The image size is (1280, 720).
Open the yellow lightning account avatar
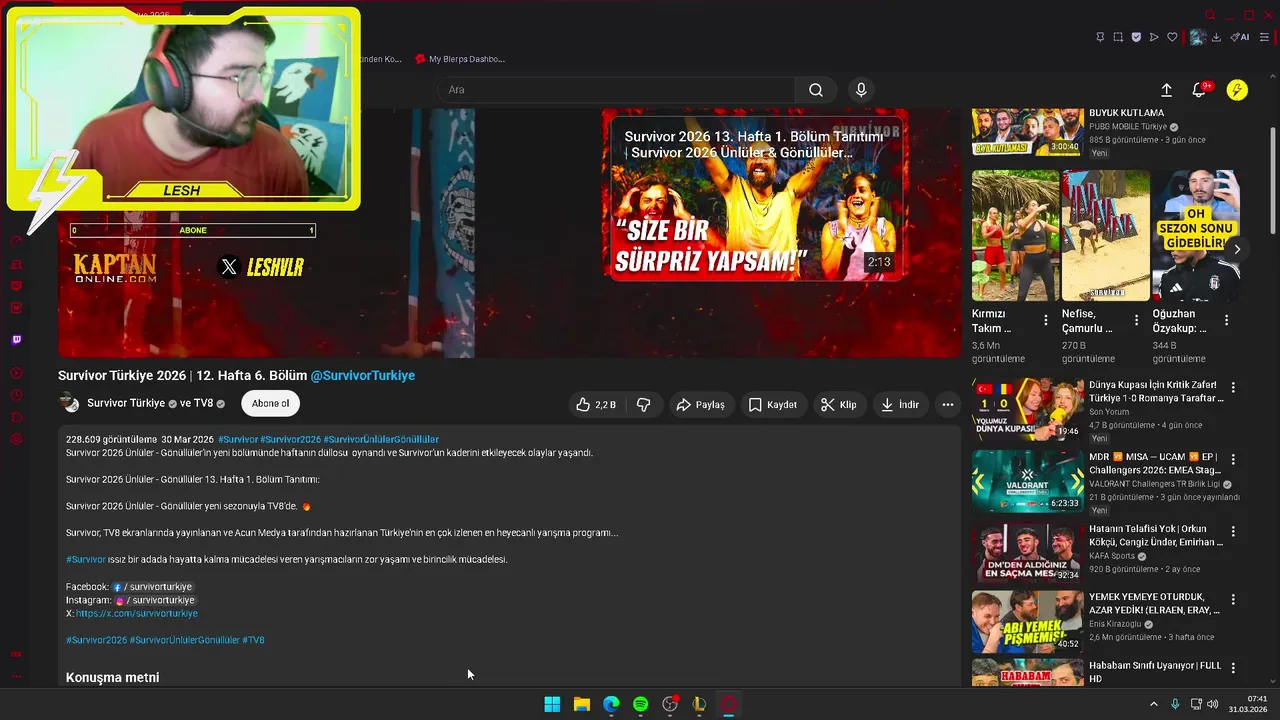pos(1237,90)
